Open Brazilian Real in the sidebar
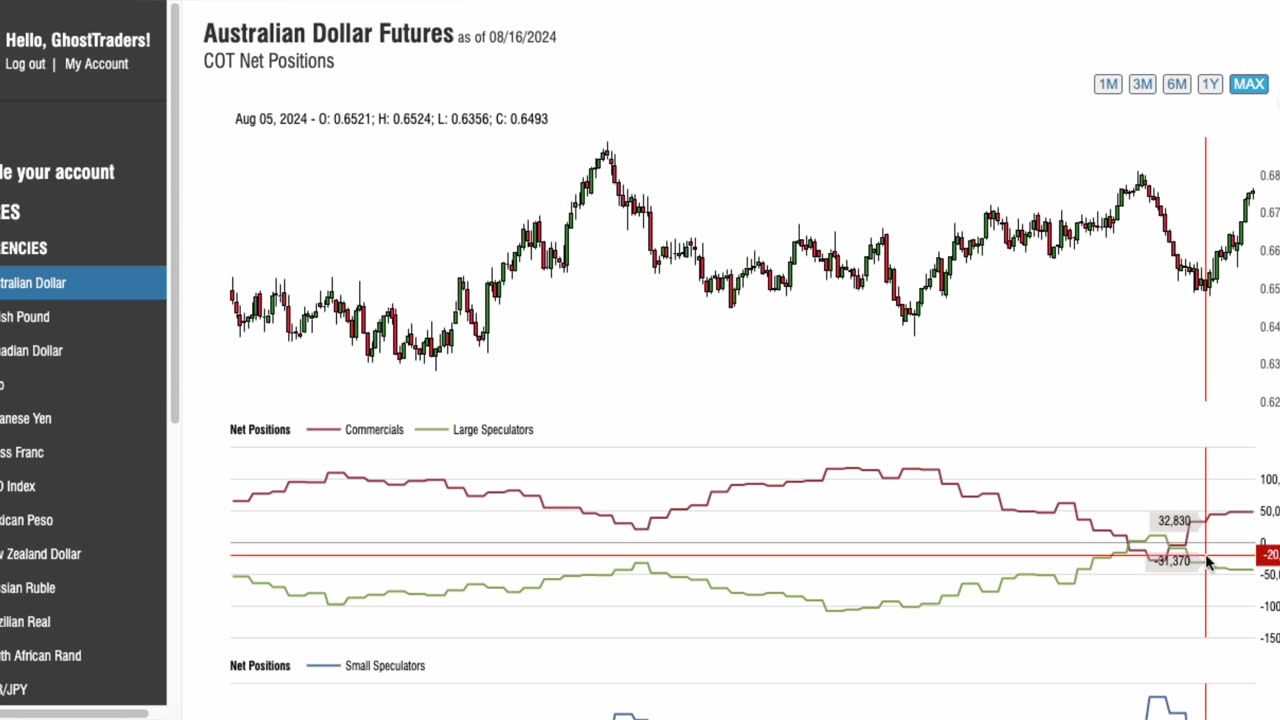This screenshot has height=720, width=1280. point(83,622)
